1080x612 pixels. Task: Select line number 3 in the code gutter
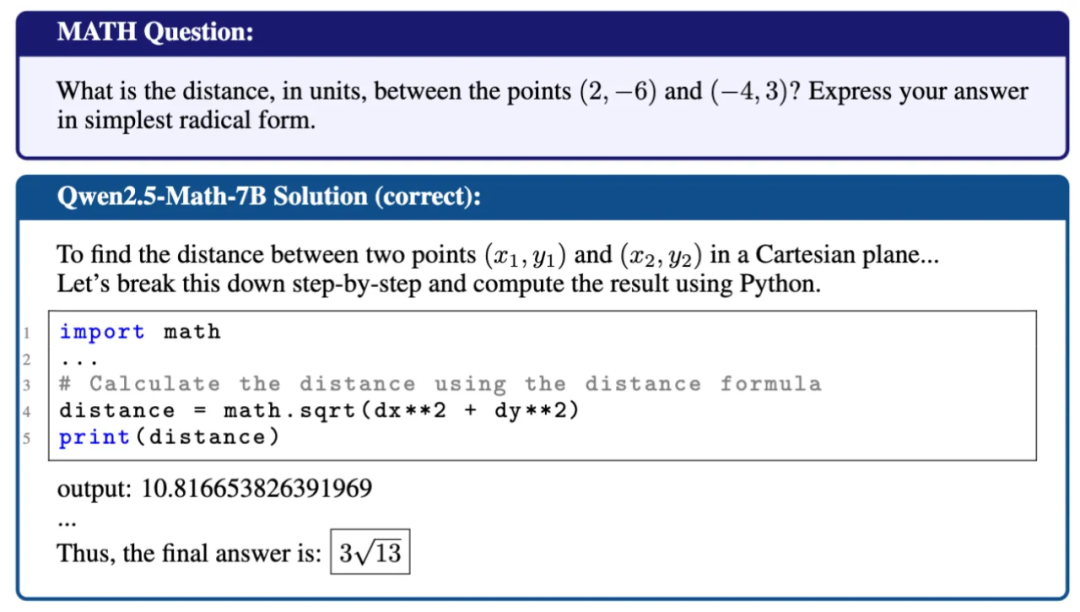click(29, 384)
